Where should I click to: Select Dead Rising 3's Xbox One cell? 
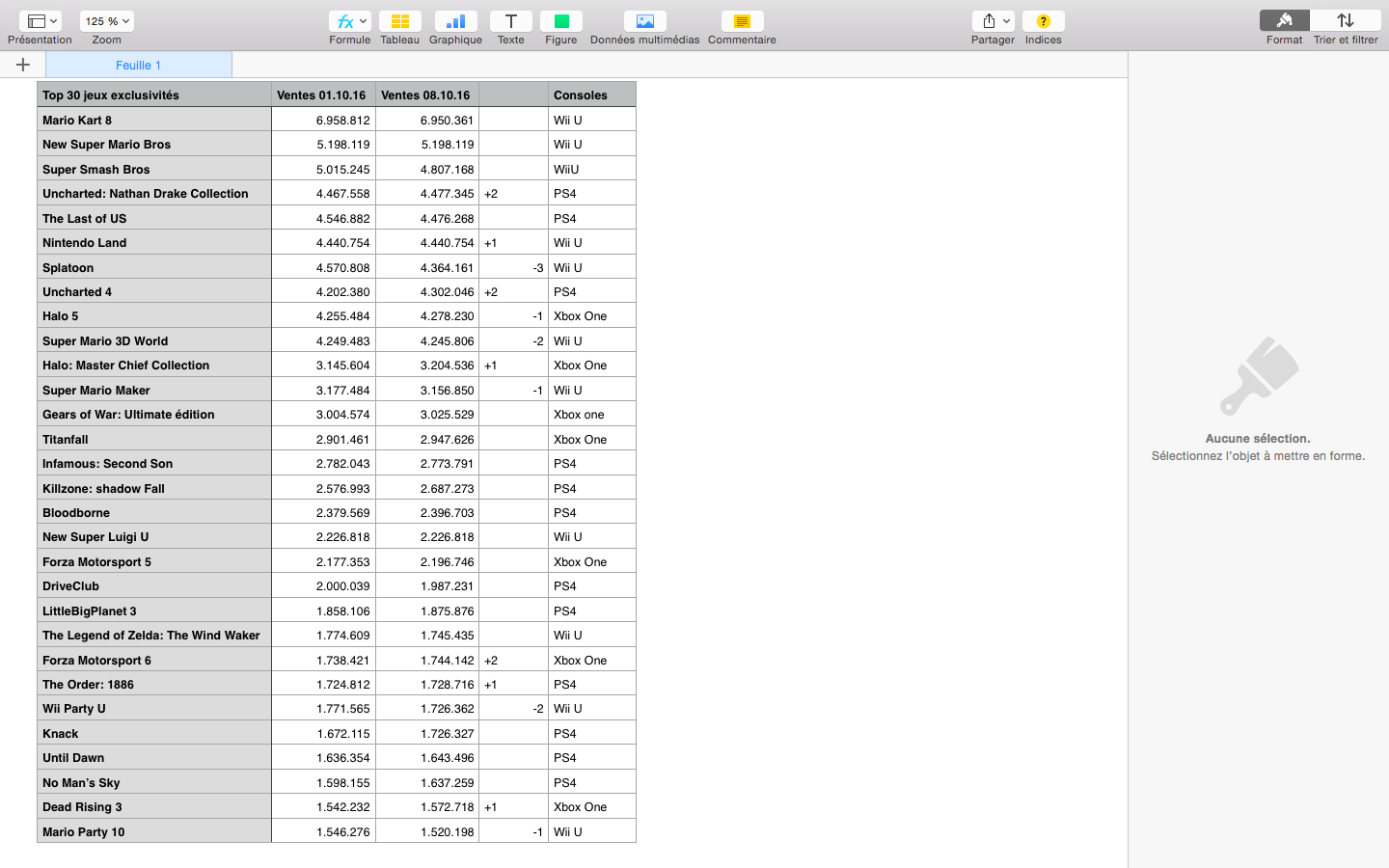[x=592, y=806]
